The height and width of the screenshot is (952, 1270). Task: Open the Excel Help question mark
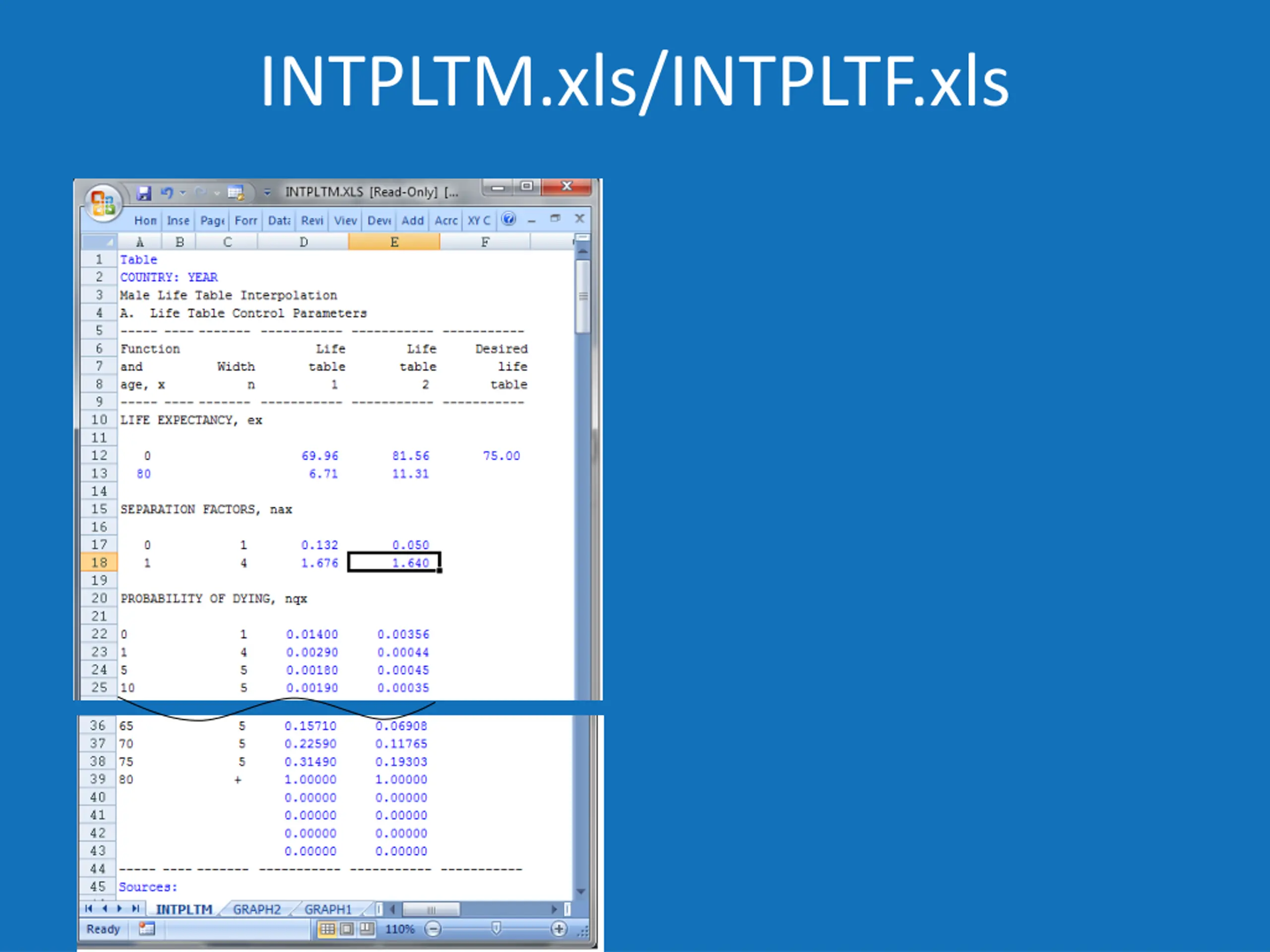[508, 219]
